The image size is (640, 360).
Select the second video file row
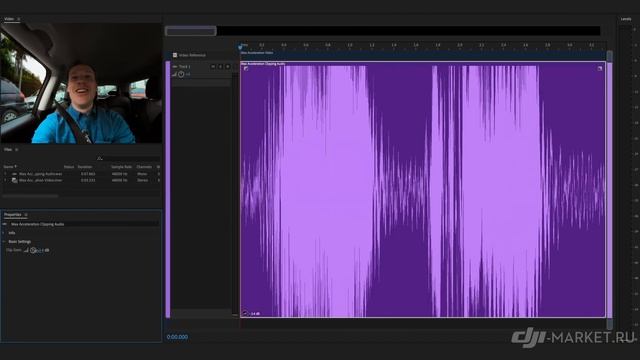(81, 180)
